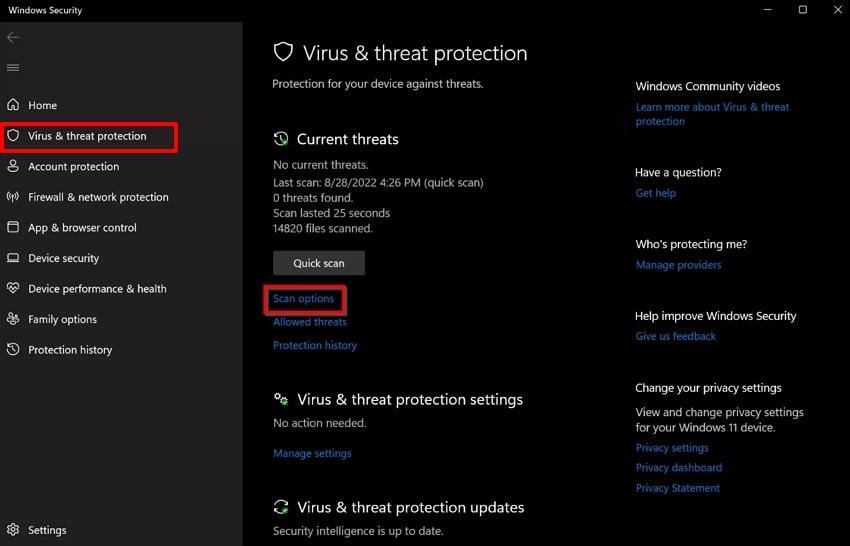The height and width of the screenshot is (546, 850).
Task: Click the Protection history clock icon
Action: (13, 350)
